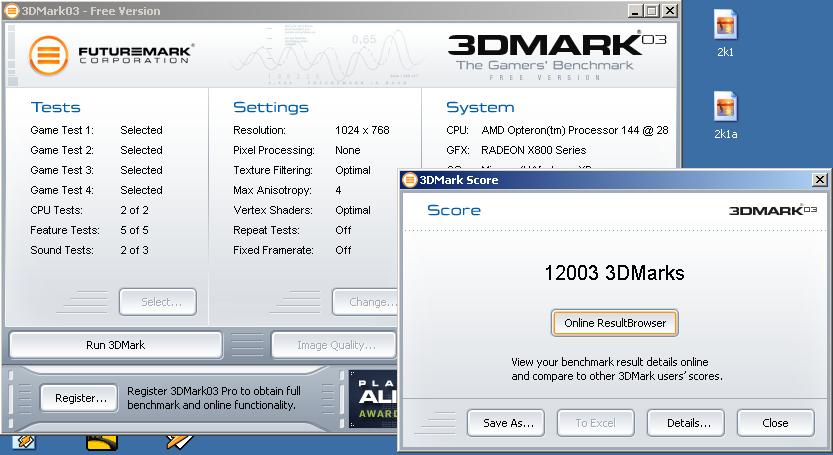Open the Select tests button
Screen dimensions: 833x455
point(158,302)
